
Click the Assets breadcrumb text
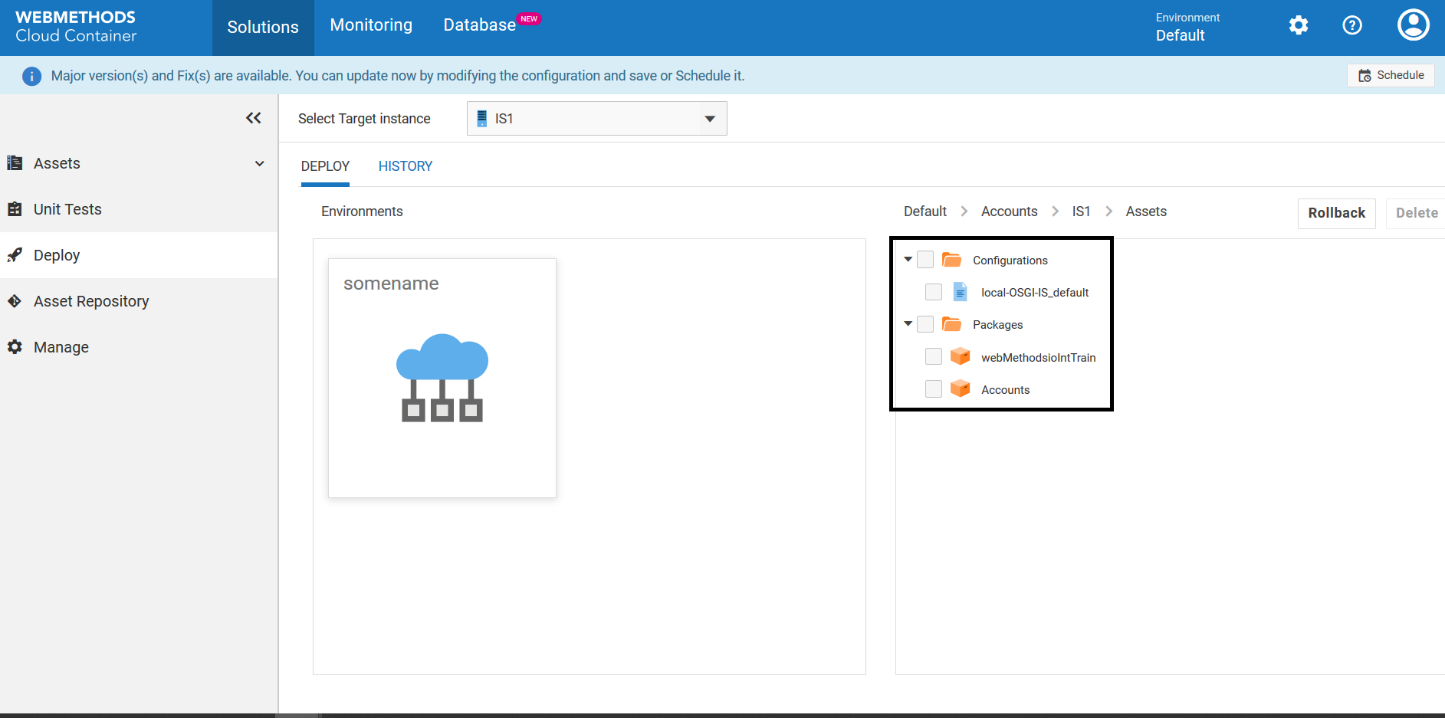pyautogui.click(x=1146, y=211)
